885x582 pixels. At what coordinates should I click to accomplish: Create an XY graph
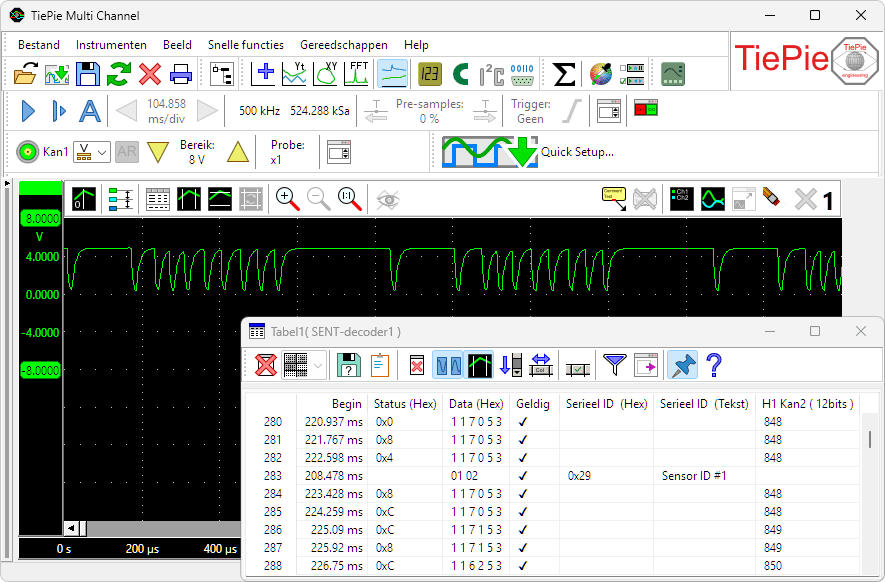pos(325,74)
